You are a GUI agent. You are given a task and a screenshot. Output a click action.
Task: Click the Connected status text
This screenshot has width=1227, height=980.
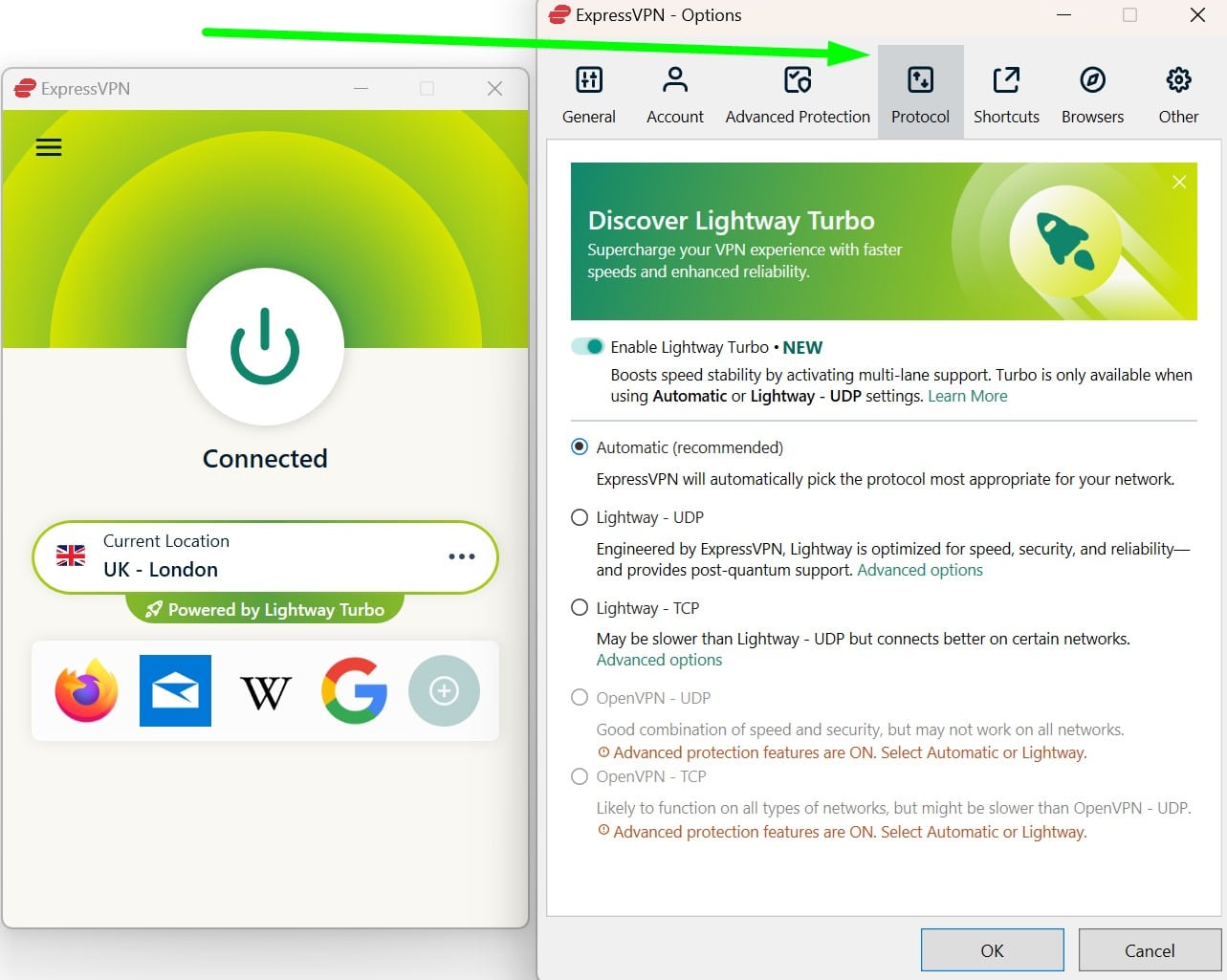pyautogui.click(x=265, y=459)
